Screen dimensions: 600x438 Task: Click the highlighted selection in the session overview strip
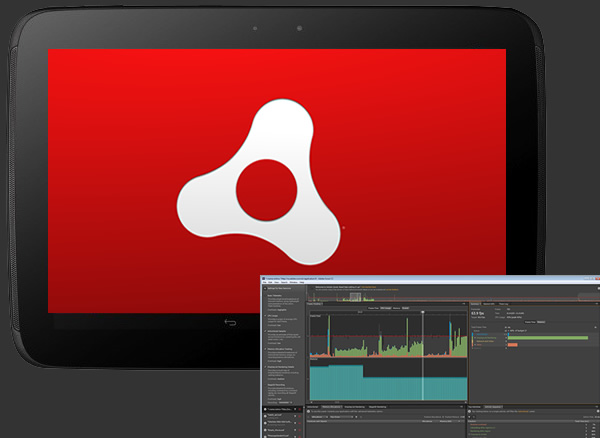[x=355, y=297]
